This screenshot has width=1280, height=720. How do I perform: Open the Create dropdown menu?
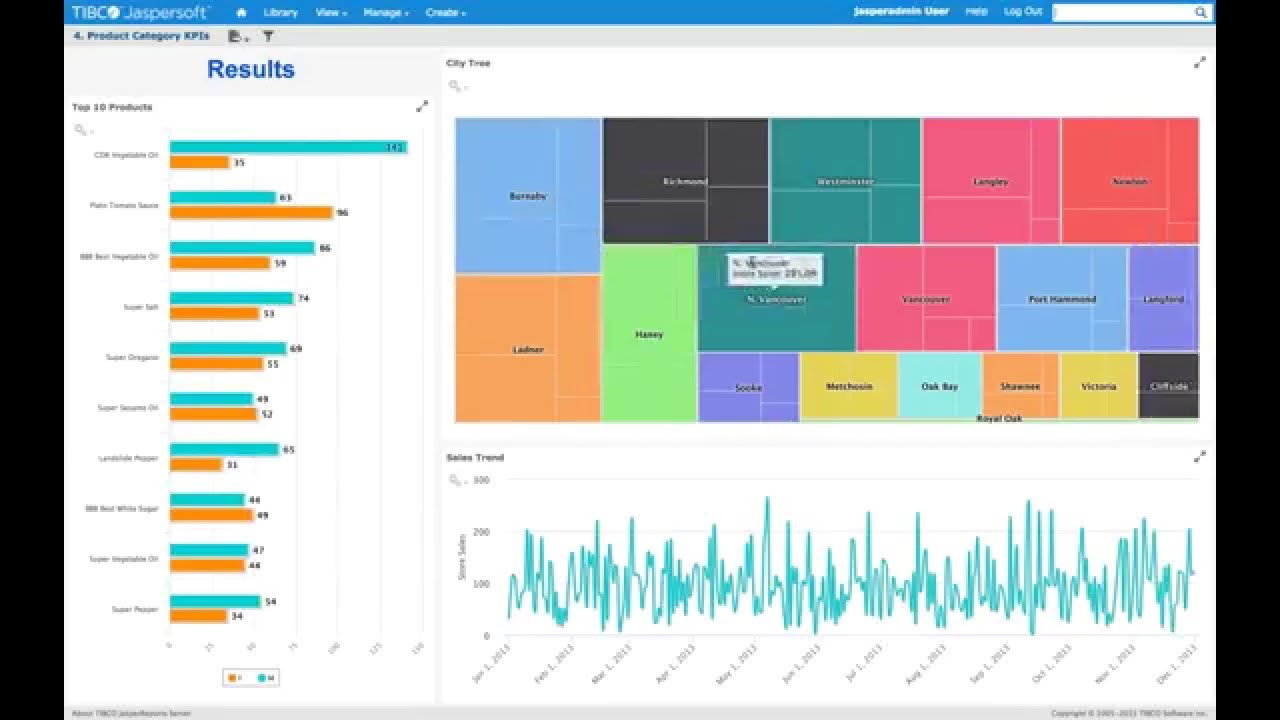(x=445, y=12)
